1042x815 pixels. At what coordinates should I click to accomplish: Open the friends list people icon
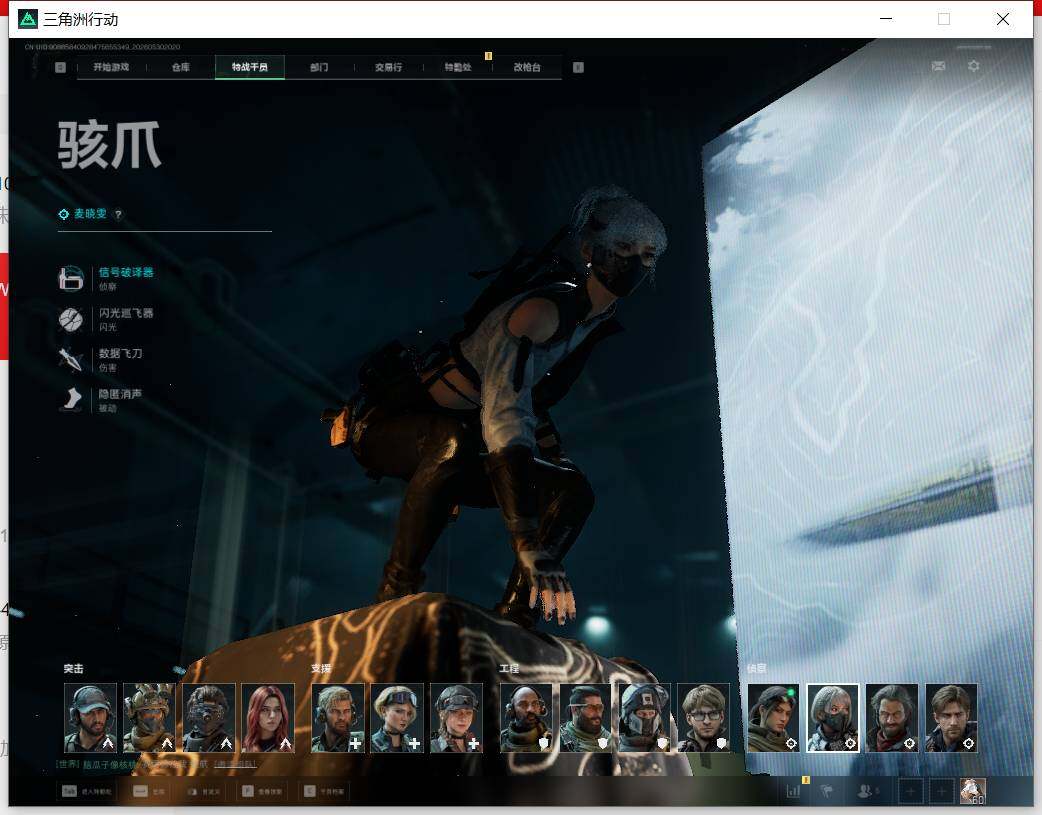865,791
